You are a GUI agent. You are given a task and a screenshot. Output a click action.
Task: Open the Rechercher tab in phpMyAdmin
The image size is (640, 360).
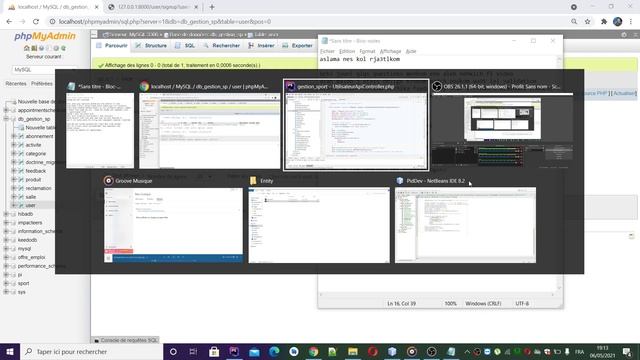click(x=221, y=46)
